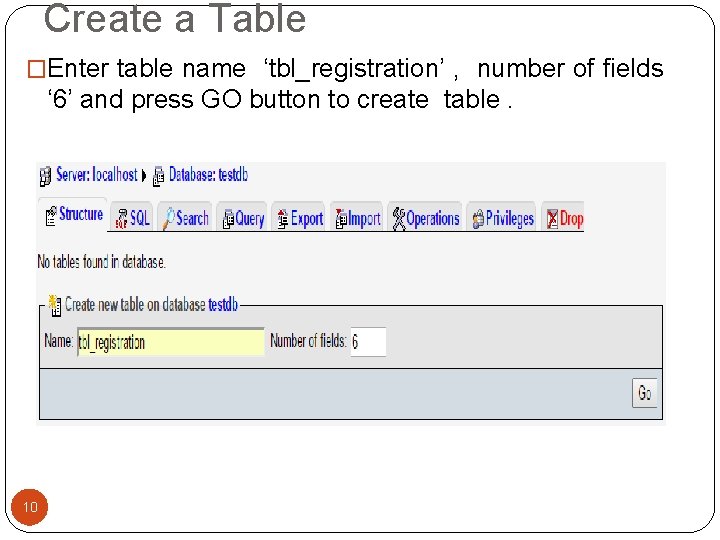Click the red Drop icon
720x540 pixels.
(552, 219)
